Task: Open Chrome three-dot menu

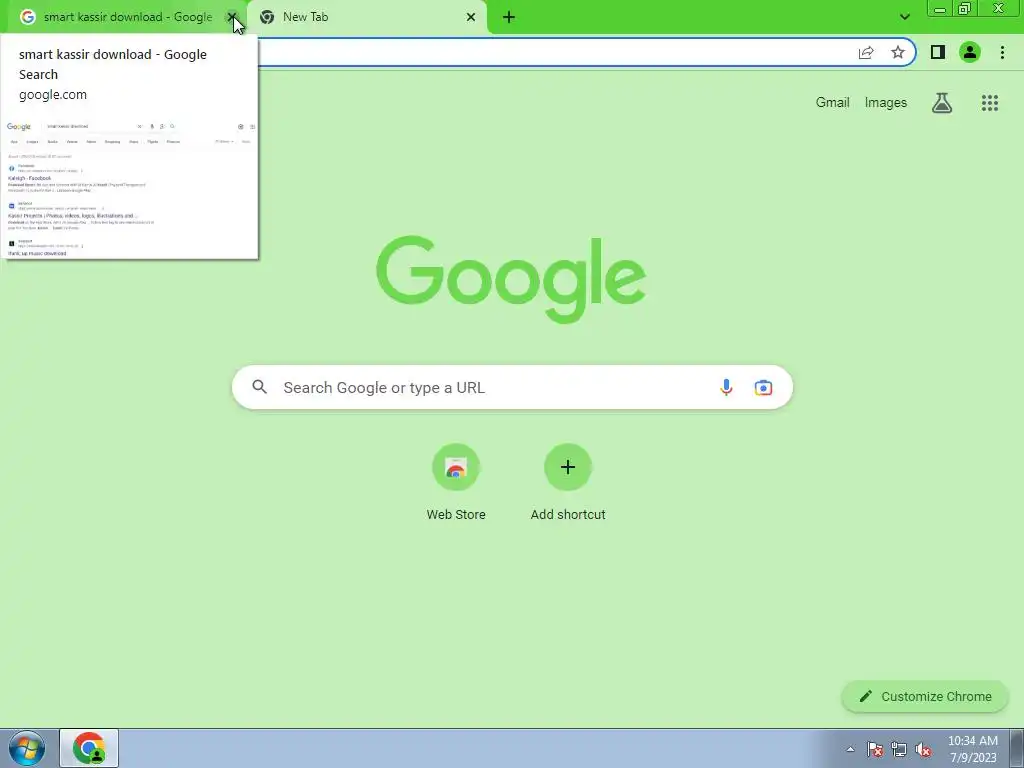Action: click(1002, 52)
